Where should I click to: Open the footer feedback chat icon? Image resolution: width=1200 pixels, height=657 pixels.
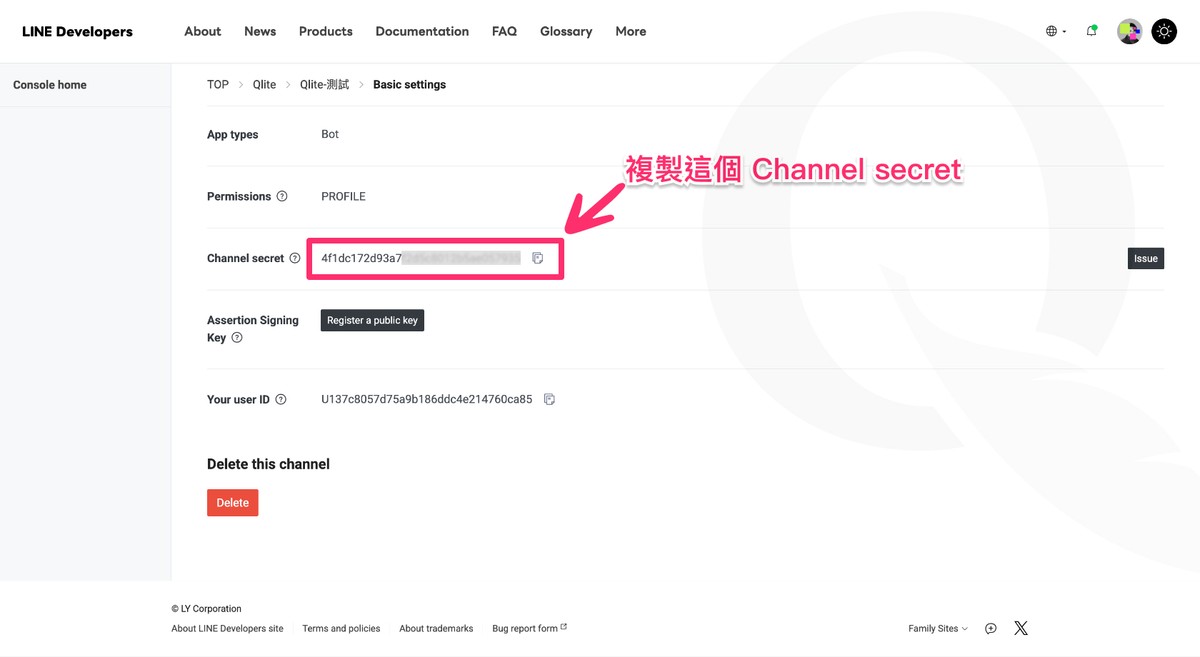[x=991, y=628]
